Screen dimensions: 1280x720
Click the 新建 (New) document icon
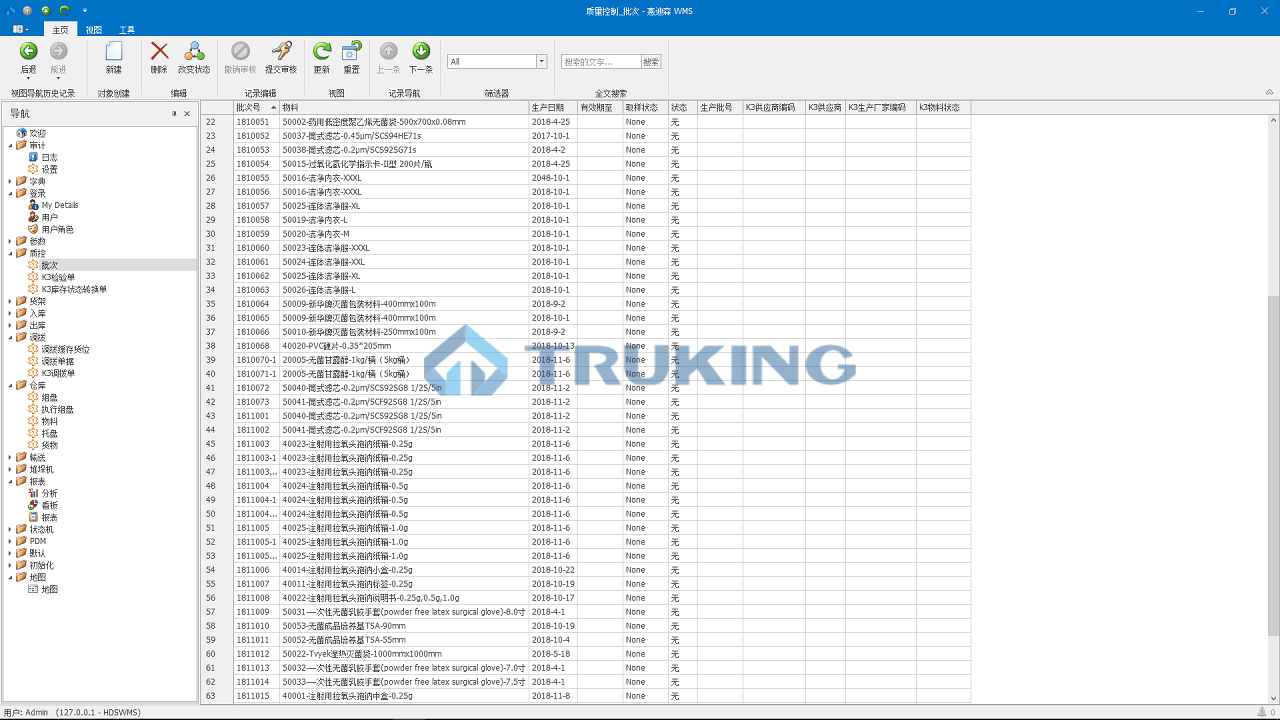coord(114,51)
